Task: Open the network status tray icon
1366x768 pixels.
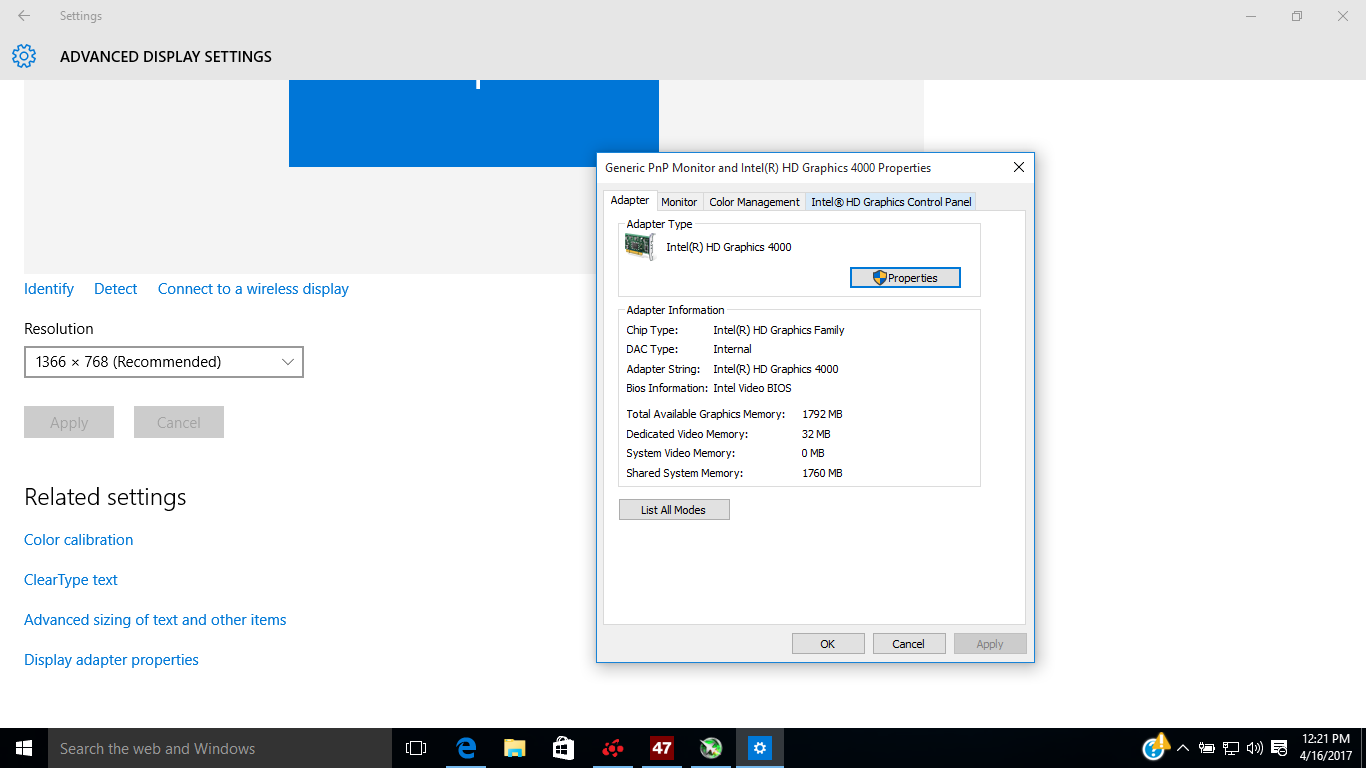Action: (x=1230, y=748)
